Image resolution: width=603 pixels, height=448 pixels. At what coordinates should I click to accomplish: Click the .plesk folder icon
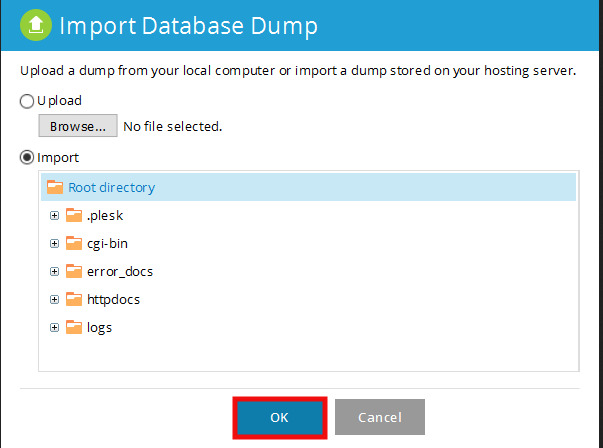pos(74,215)
